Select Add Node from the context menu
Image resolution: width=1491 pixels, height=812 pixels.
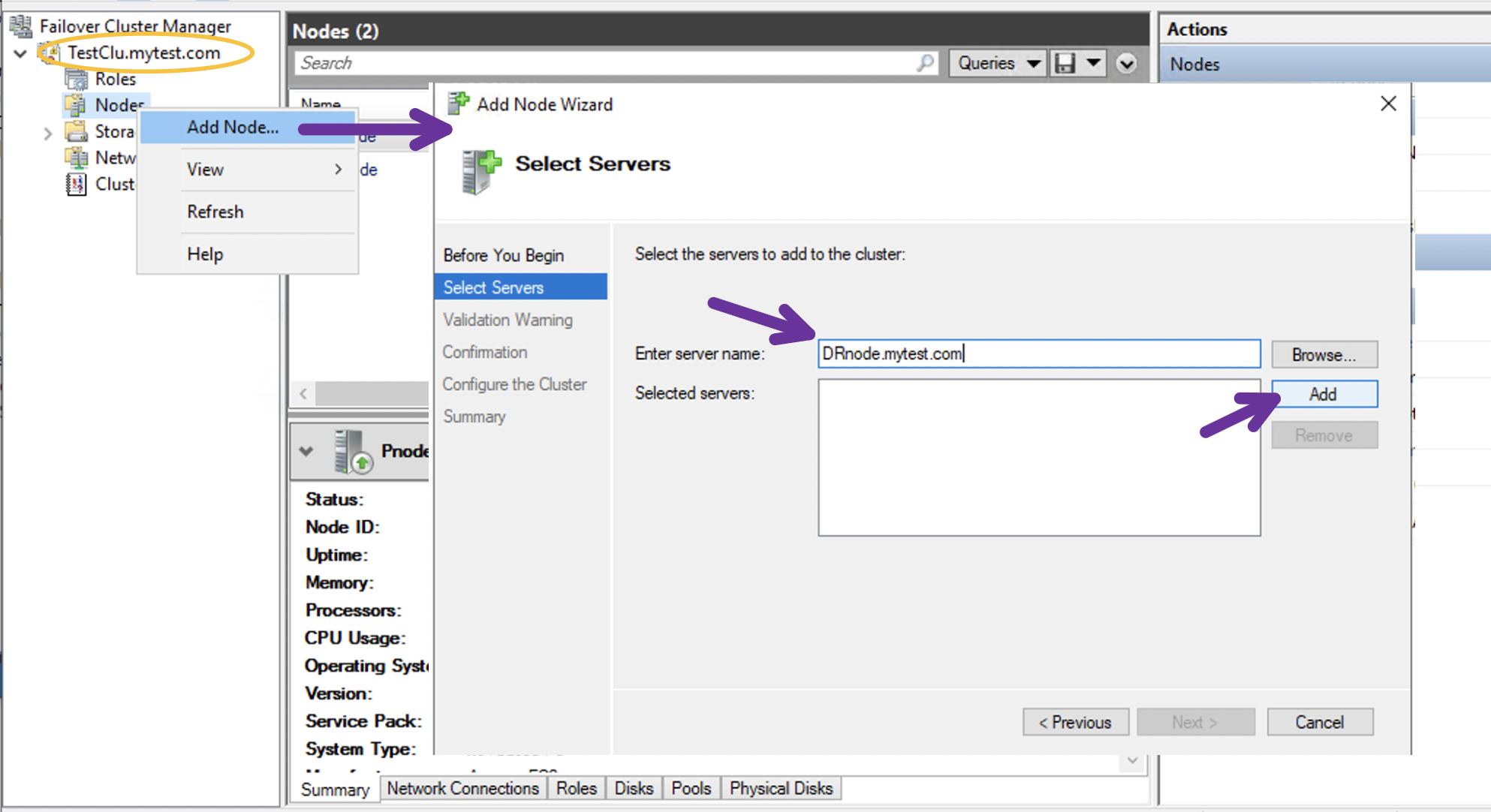click(233, 127)
